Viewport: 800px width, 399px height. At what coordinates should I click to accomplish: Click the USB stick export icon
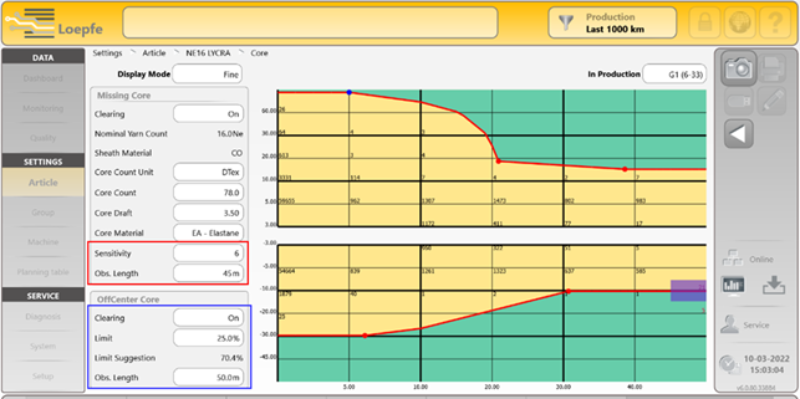[739, 101]
